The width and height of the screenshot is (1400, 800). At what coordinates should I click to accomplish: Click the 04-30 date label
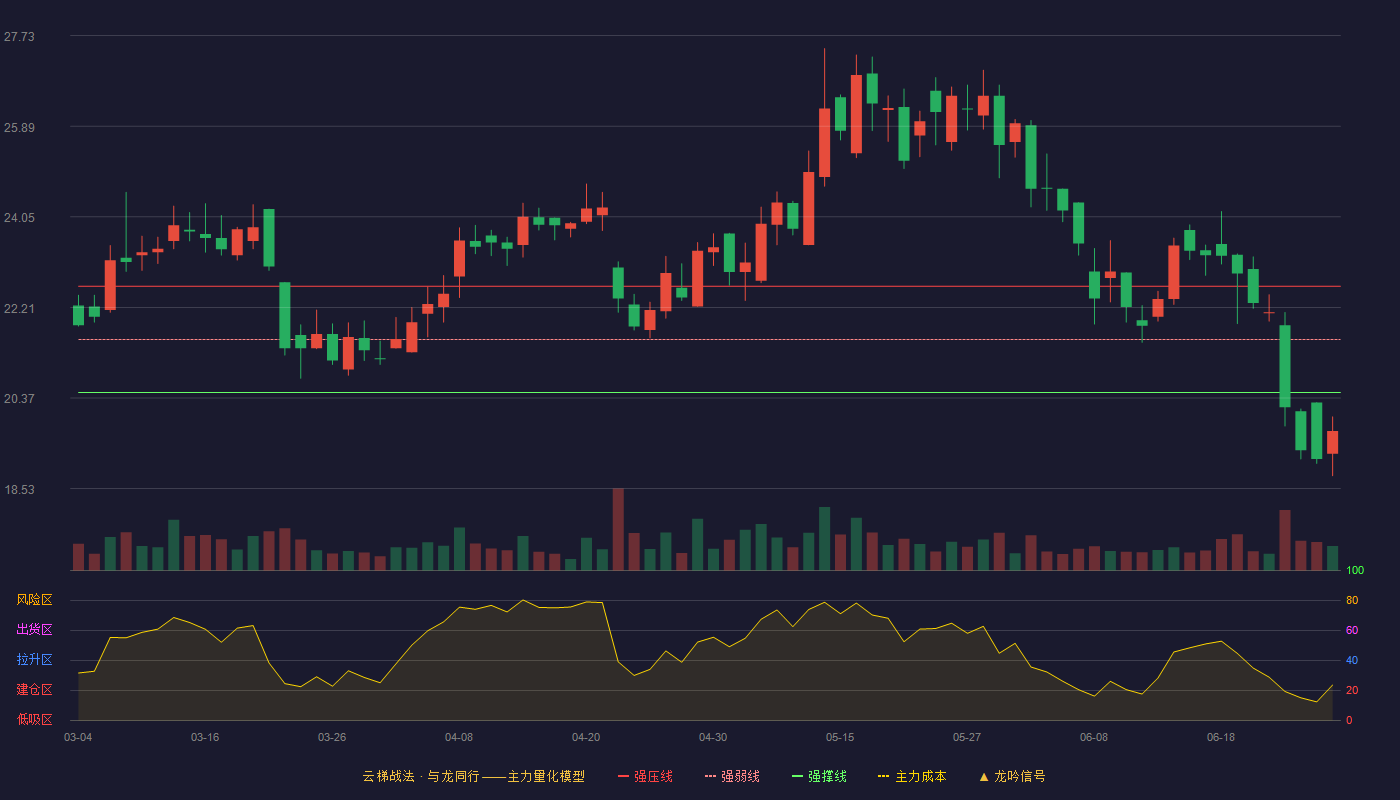(713, 737)
